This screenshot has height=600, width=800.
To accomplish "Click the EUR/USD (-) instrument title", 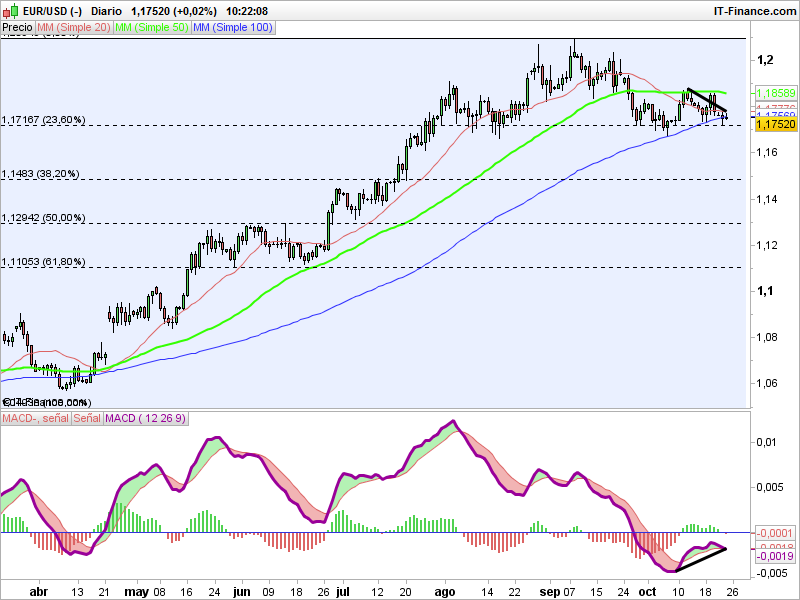I will click(x=53, y=11).
